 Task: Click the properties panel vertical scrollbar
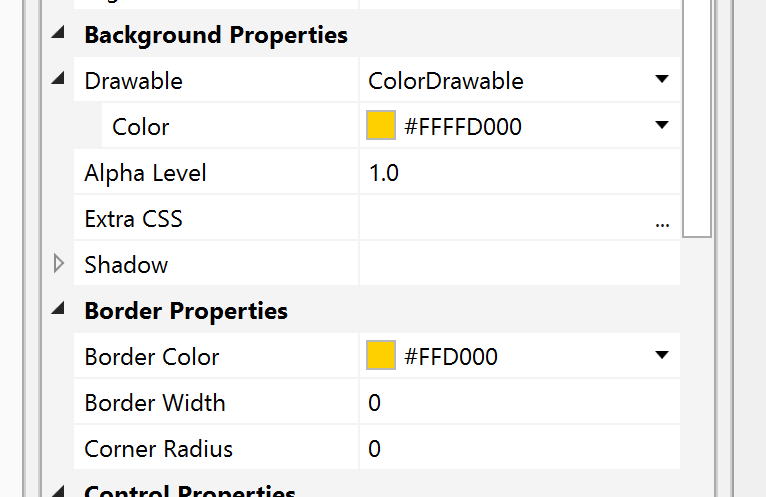[x=697, y=120]
